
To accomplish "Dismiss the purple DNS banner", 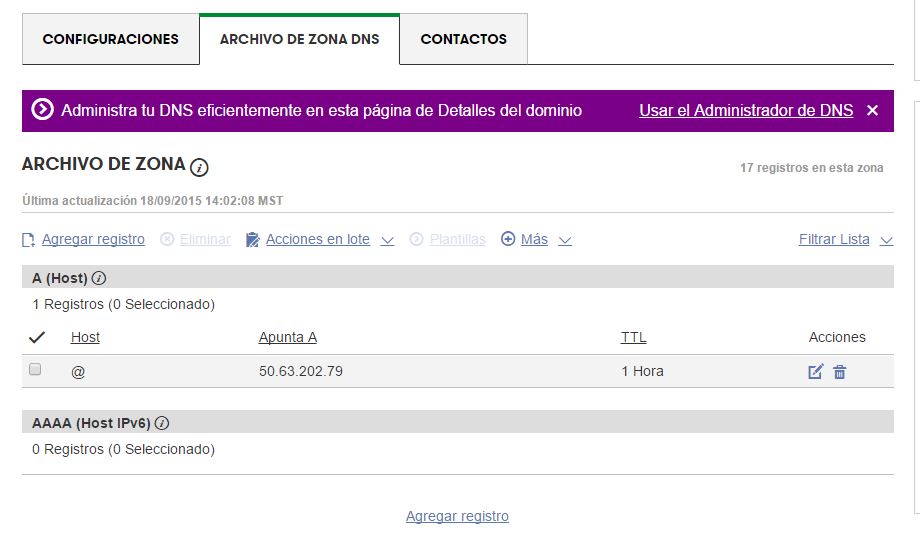I will 872,110.
